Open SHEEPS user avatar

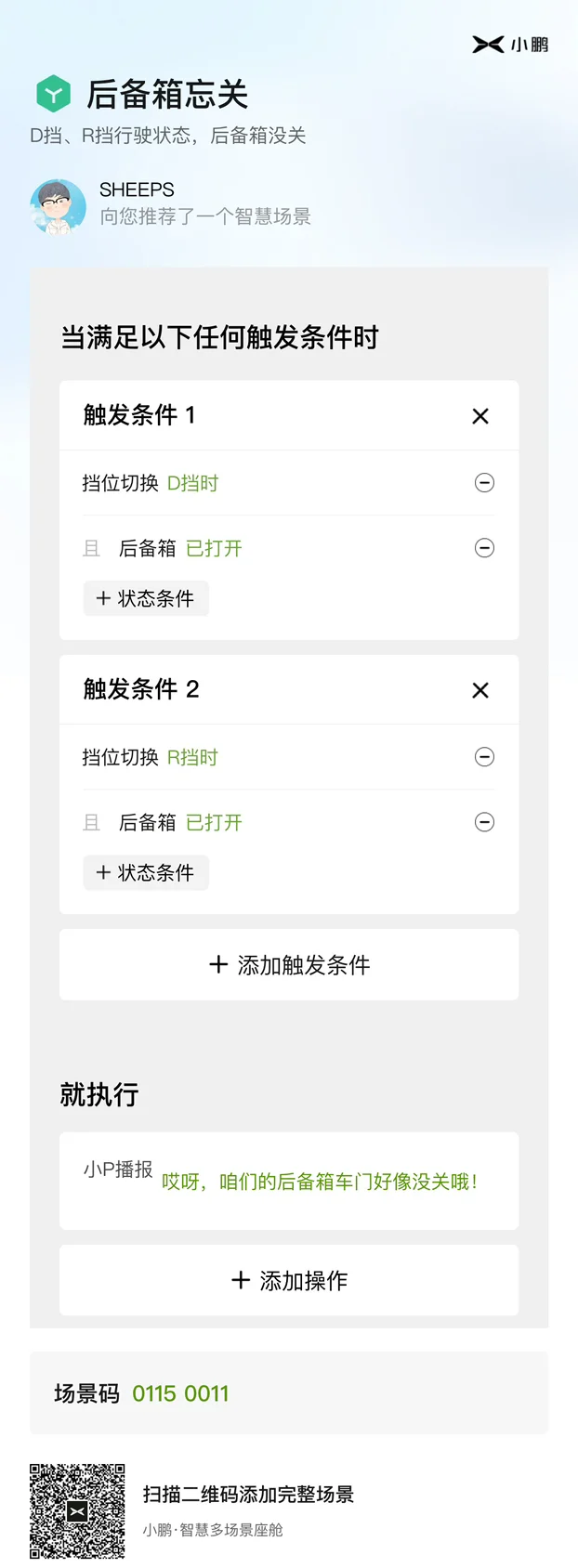(58, 206)
